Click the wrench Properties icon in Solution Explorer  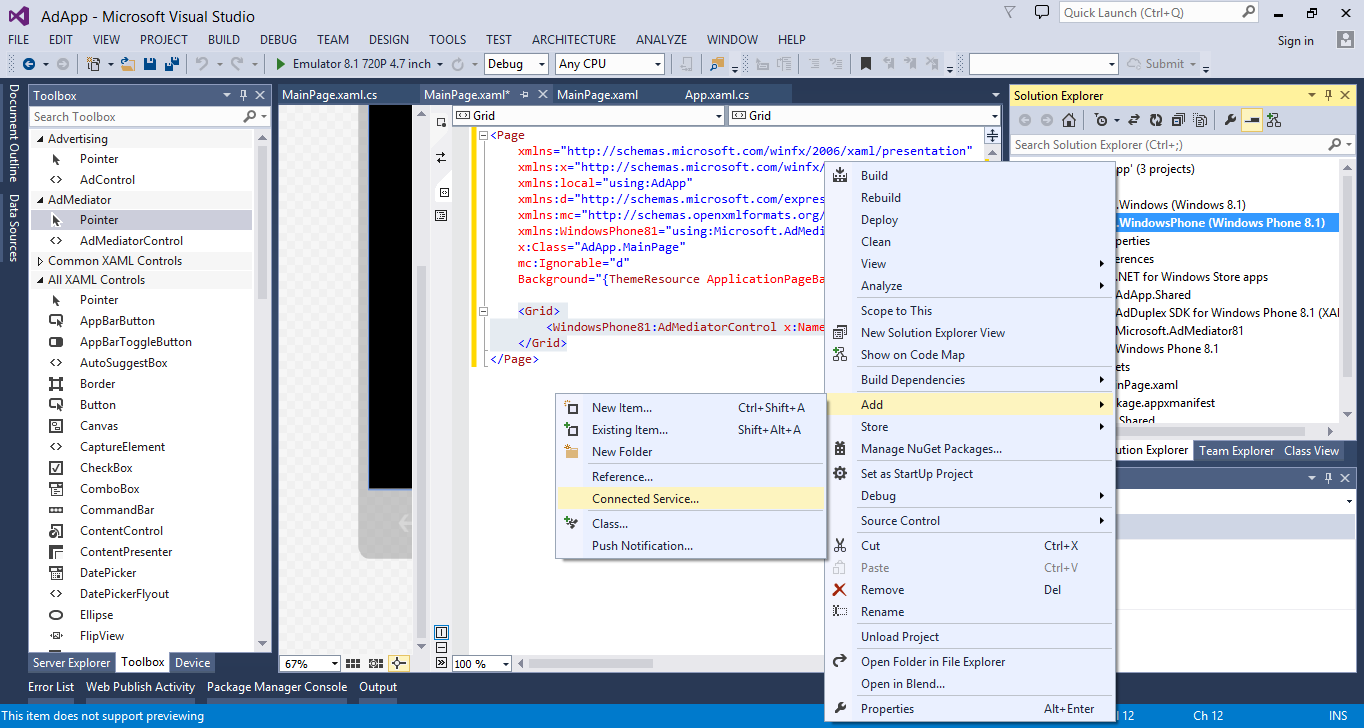click(1230, 120)
